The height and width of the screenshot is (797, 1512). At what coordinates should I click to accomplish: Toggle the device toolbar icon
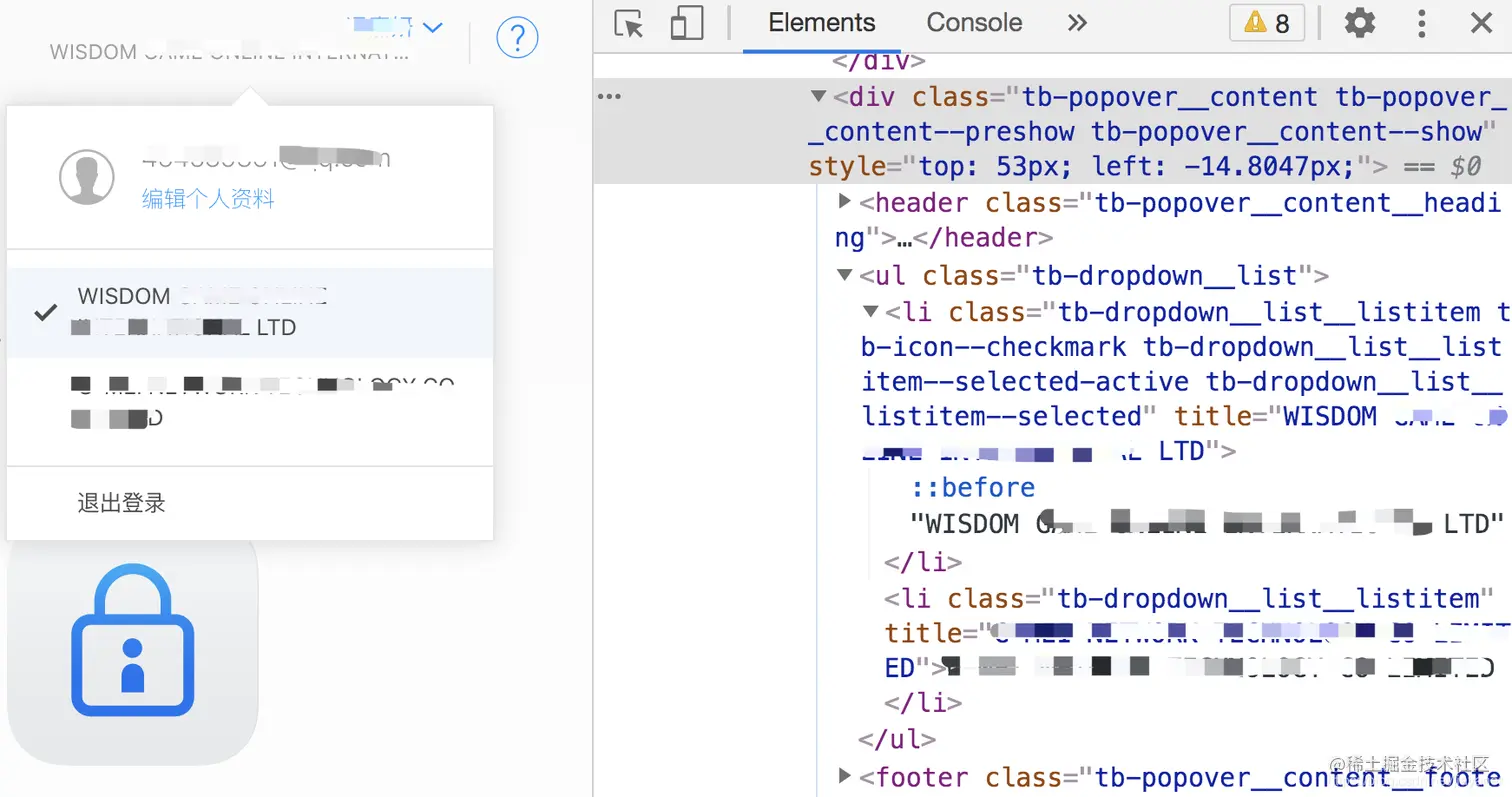coord(687,23)
